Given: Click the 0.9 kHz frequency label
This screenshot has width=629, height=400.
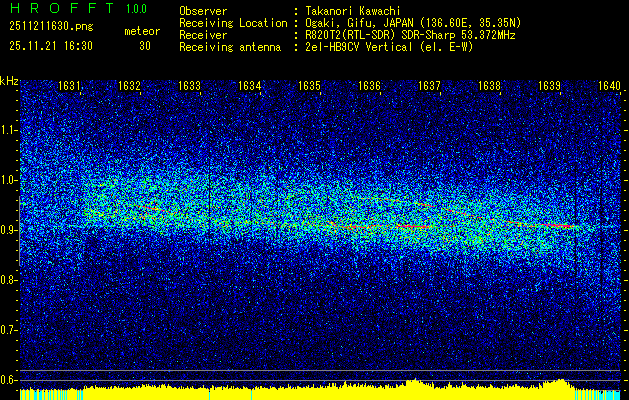Looking at the screenshot, I should click(x=9, y=230).
